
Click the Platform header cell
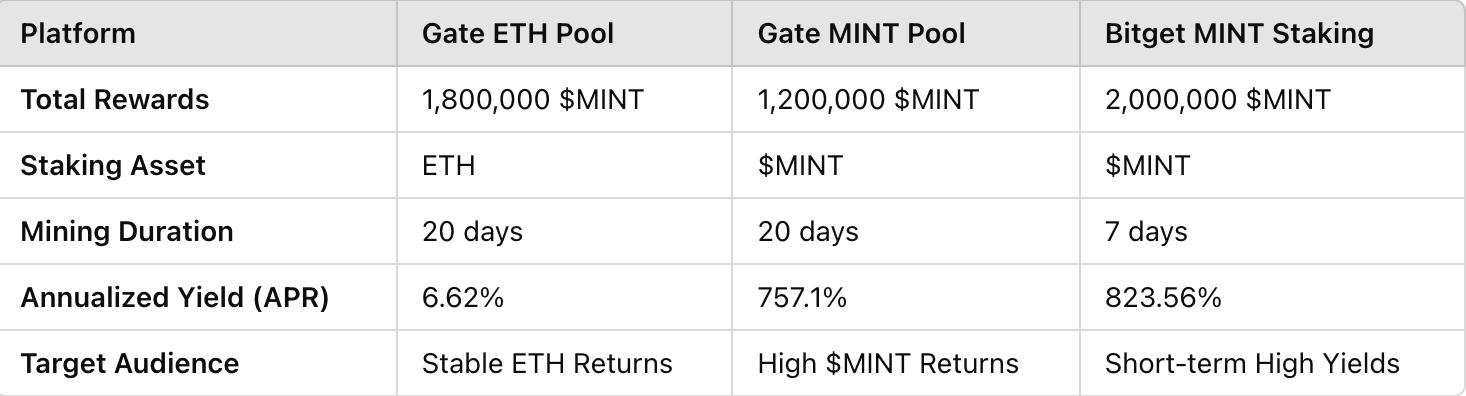[199, 33]
